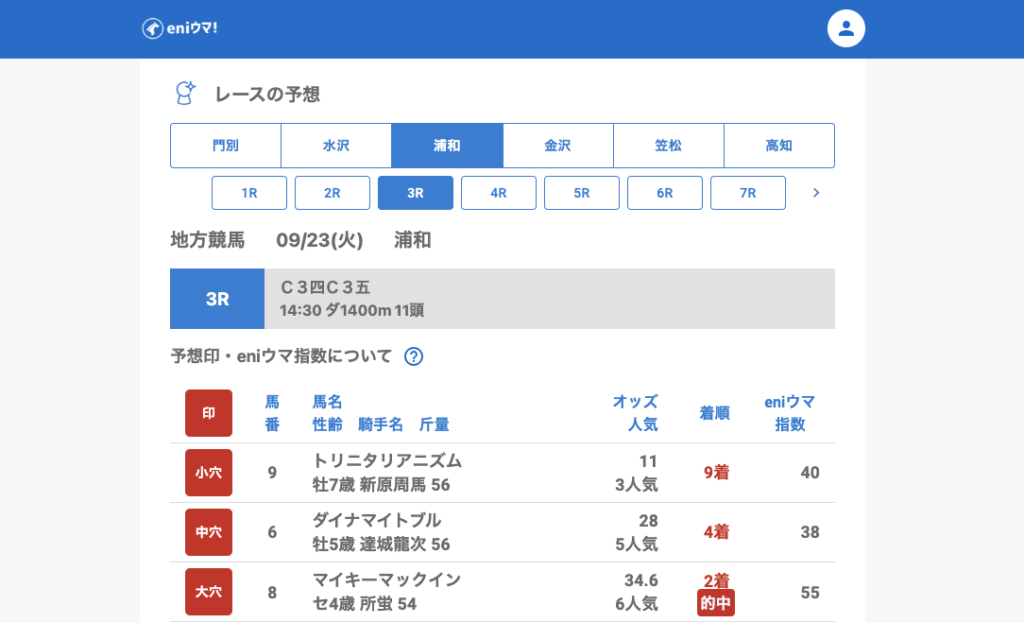Screen dimensions: 1024x623
Task: Open the user profile account icon
Action: click(x=846, y=28)
